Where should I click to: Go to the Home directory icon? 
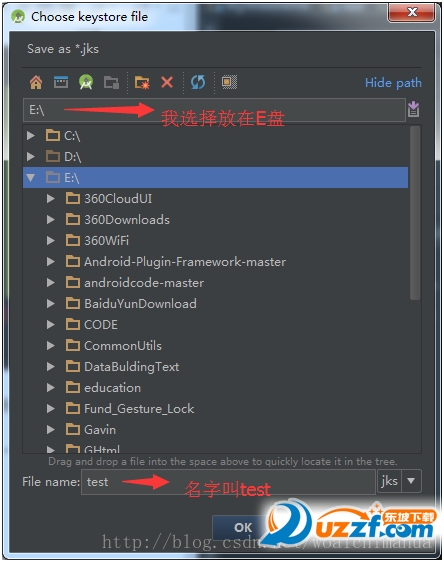35,82
